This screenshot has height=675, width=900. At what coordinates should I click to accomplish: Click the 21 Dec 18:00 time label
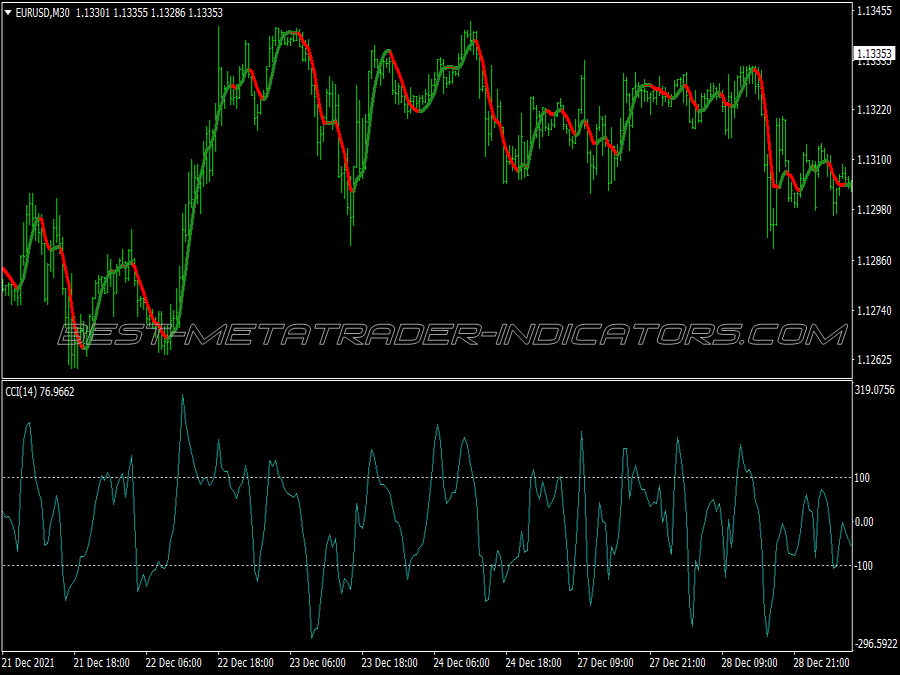coord(102,663)
